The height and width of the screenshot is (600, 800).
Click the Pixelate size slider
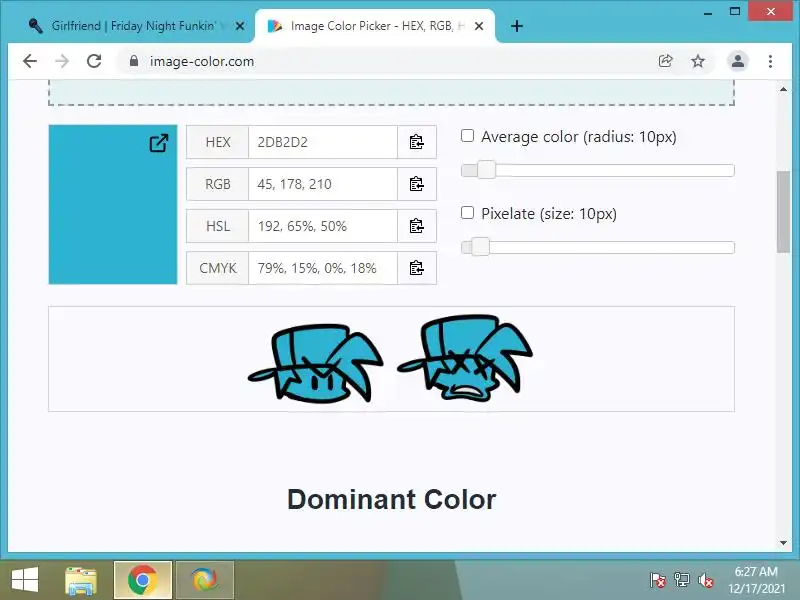pyautogui.click(x=597, y=247)
